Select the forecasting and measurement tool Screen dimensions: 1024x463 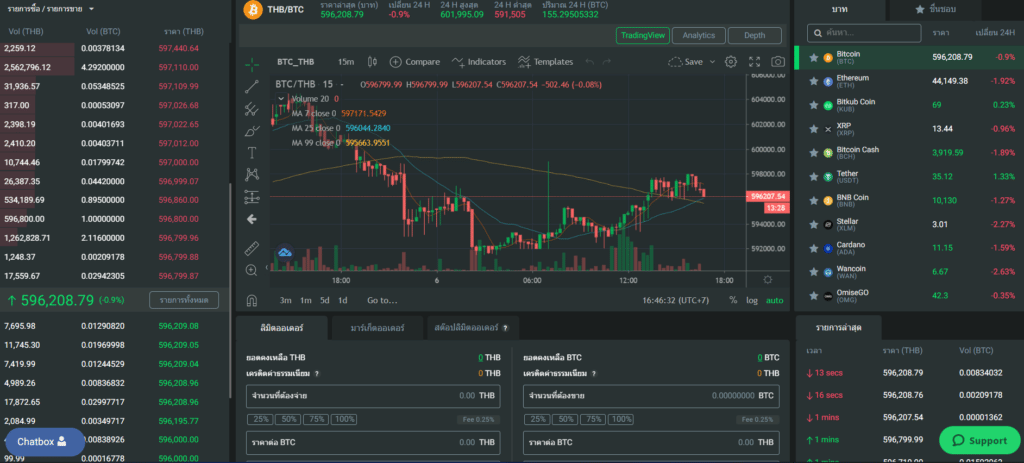pos(251,197)
